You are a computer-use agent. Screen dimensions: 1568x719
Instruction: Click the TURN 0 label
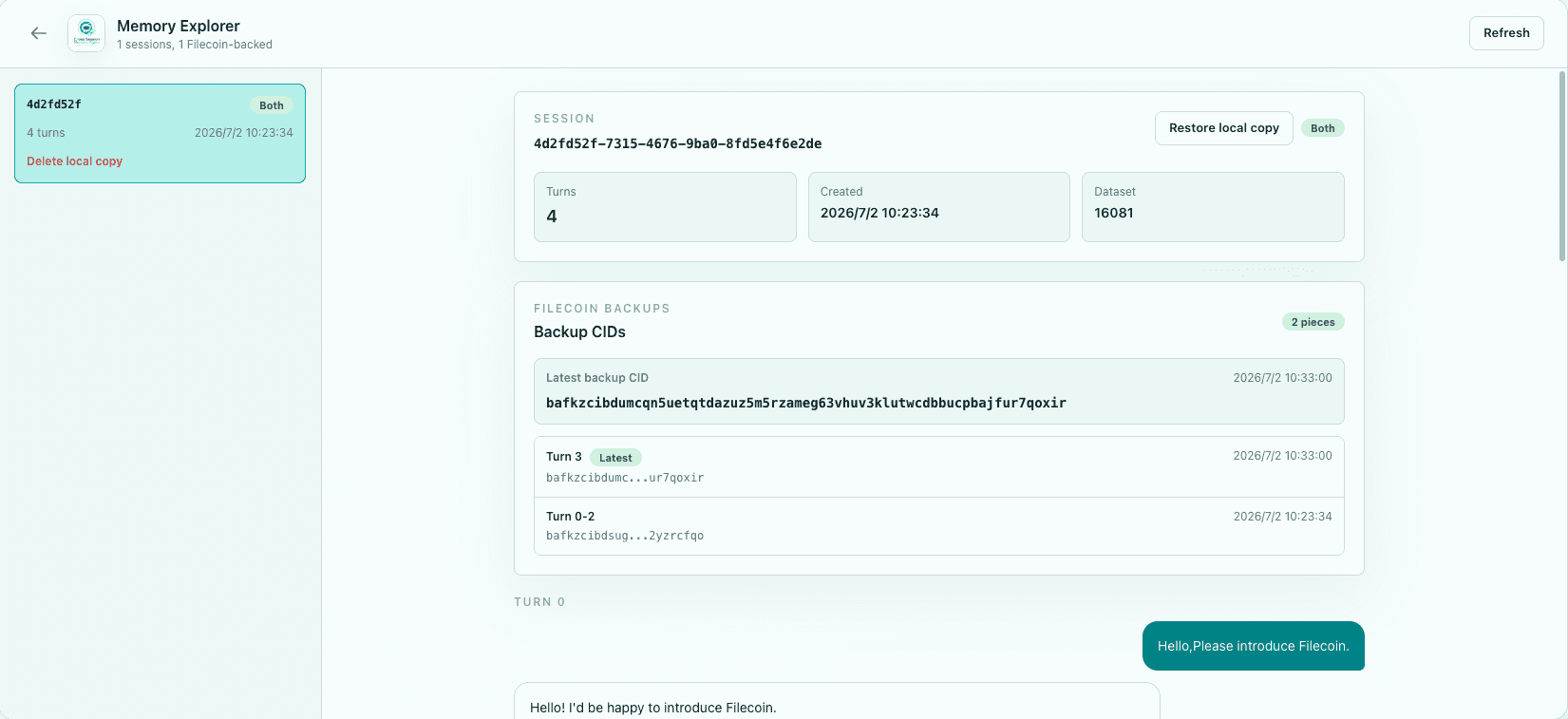coord(539,602)
